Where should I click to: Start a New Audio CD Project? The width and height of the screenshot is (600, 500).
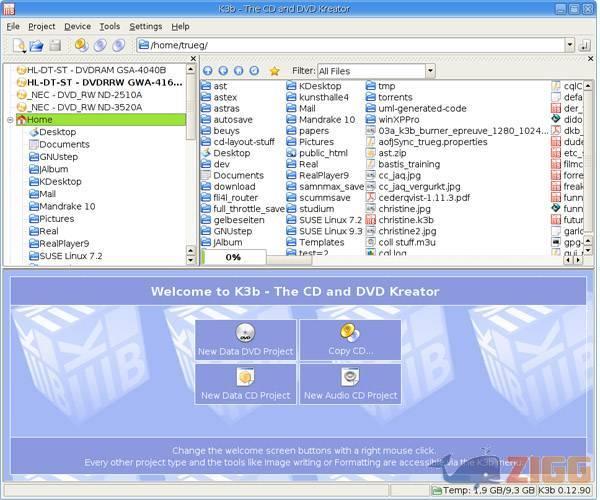click(x=350, y=384)
